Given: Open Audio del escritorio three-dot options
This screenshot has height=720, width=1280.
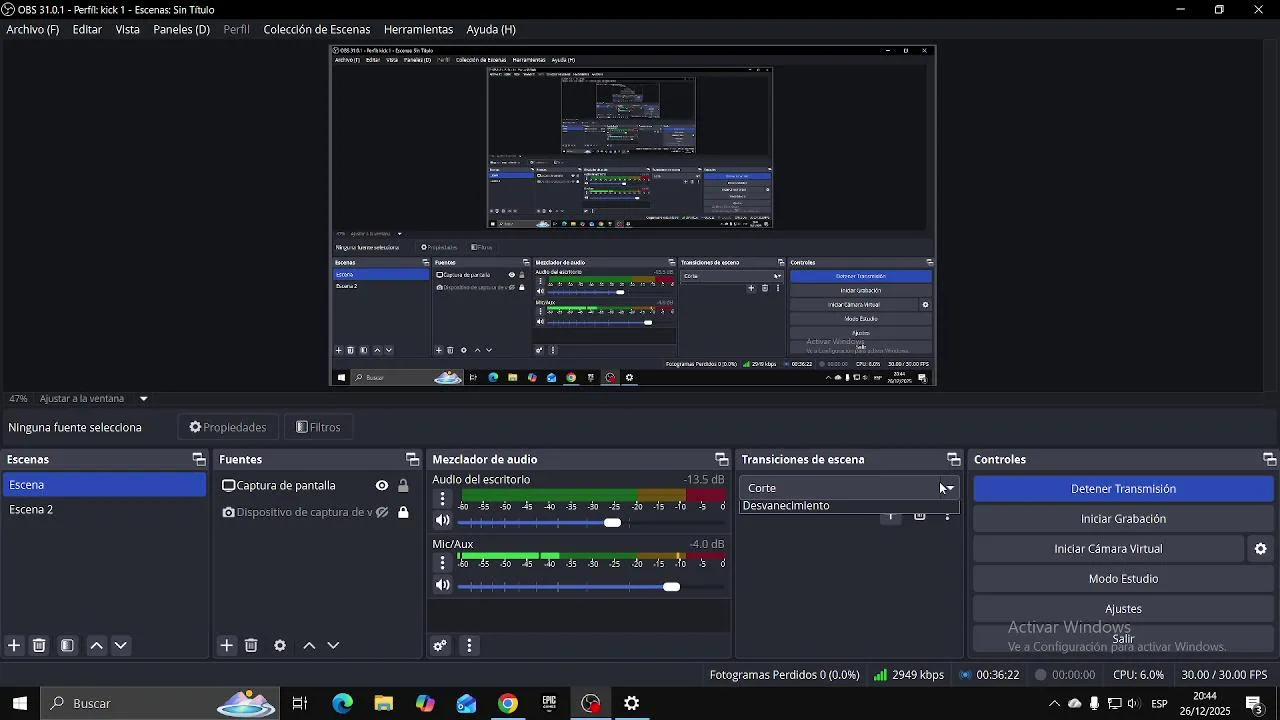Looking at the screenshot, I should click(x=442, y=498).
